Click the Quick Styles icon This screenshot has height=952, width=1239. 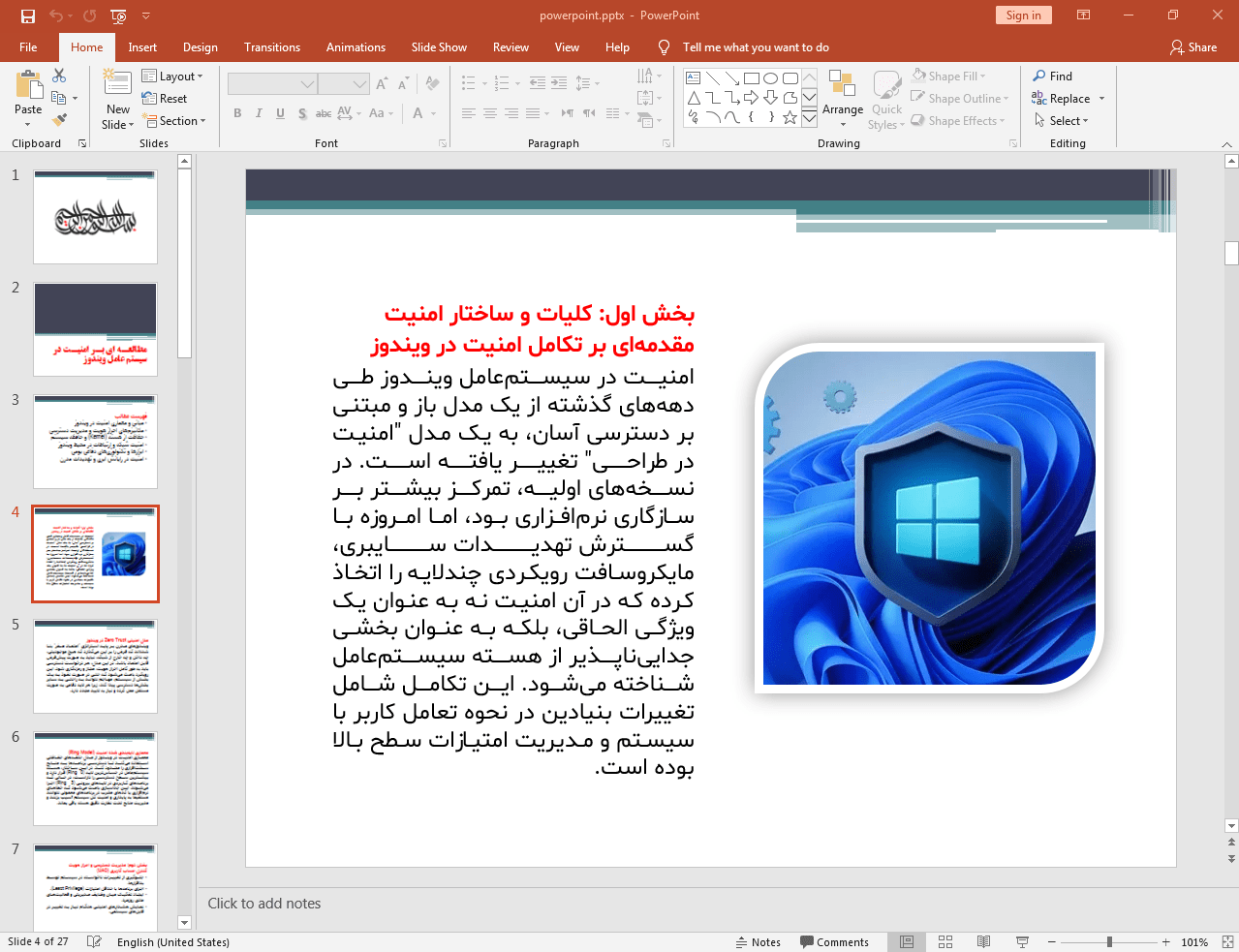(886, 85)
